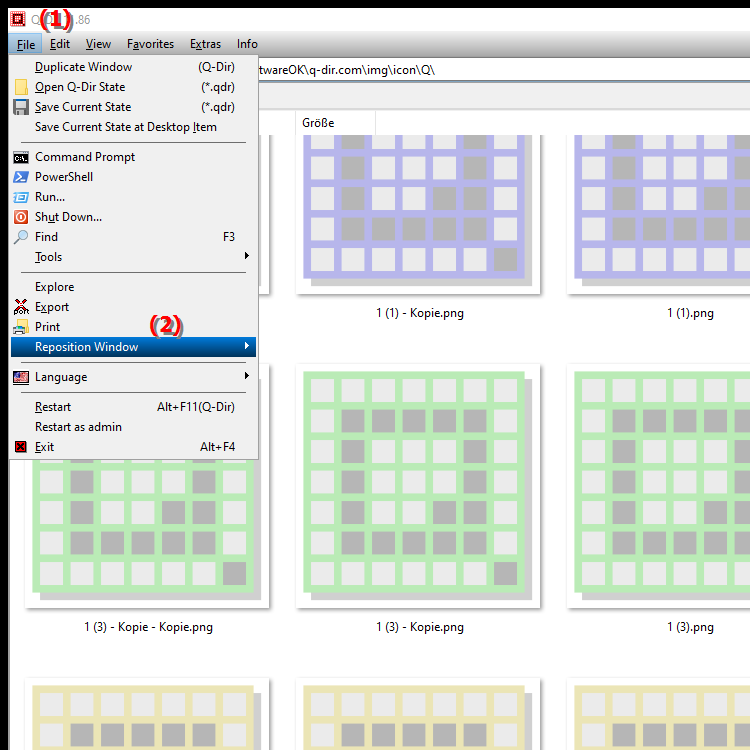750x750 pixels.
Task: Click the Run dialog icon
Action: (x=21, y=197)
